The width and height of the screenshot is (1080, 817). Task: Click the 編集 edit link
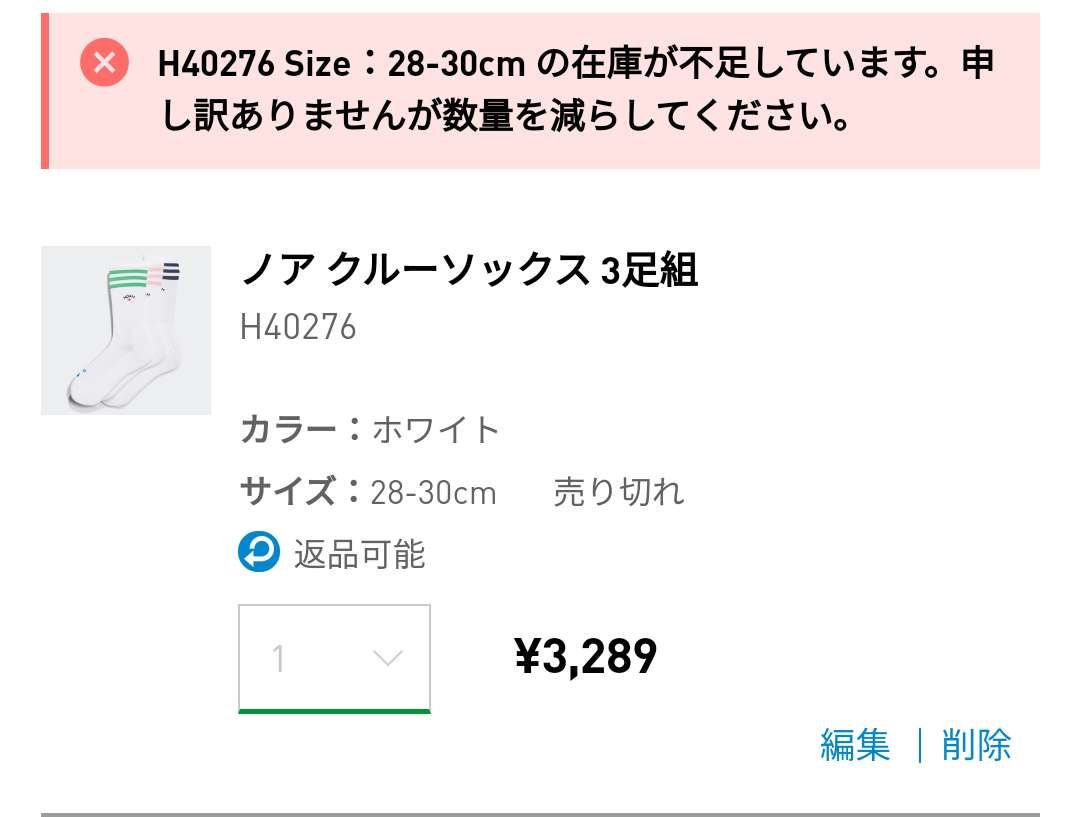pos(856,747)
